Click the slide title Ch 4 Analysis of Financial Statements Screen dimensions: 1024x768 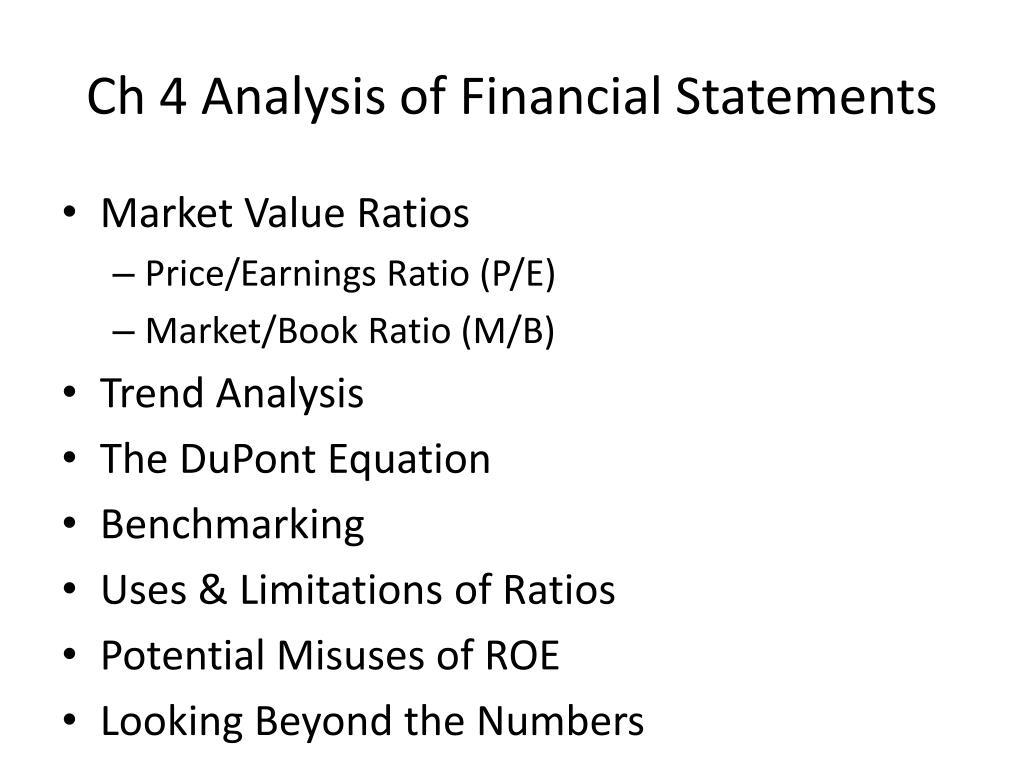(511, 97)
